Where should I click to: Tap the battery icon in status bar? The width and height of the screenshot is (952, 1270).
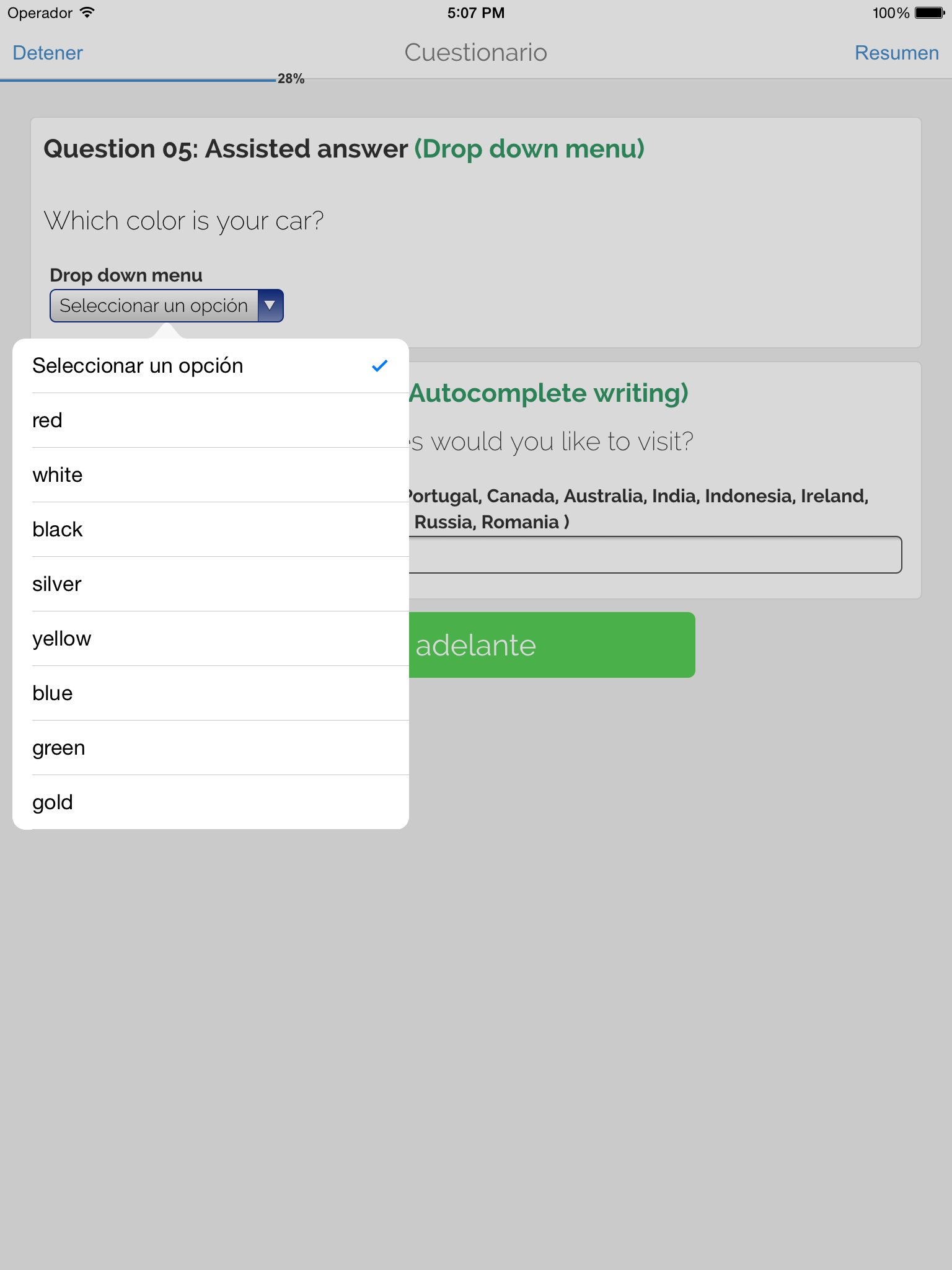tap(930, 12)
